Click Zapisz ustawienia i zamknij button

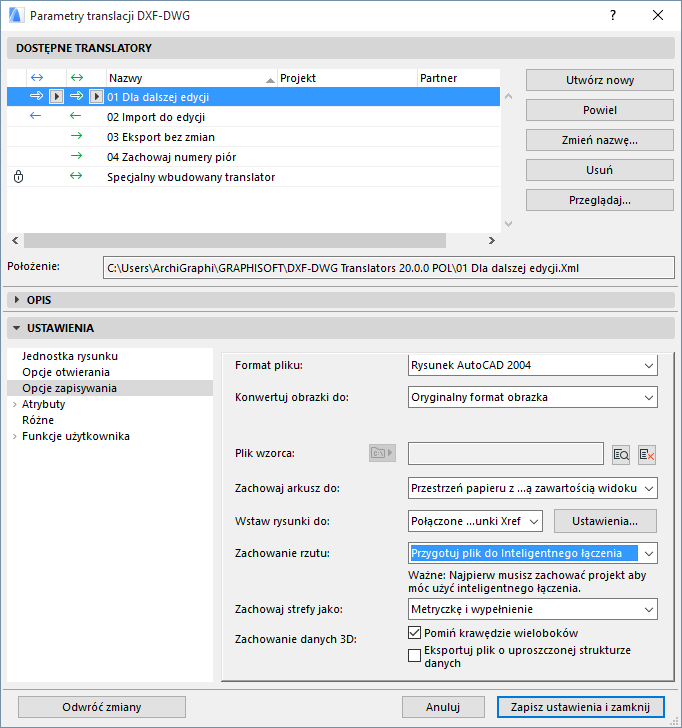click(x=580, y=707)
